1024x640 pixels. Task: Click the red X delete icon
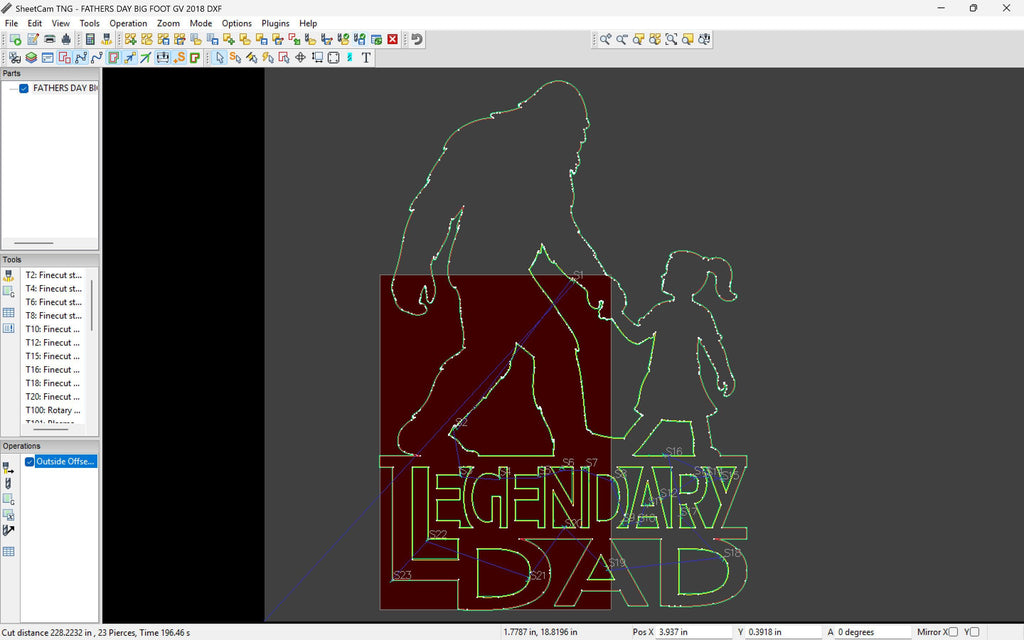click(392, 39)
